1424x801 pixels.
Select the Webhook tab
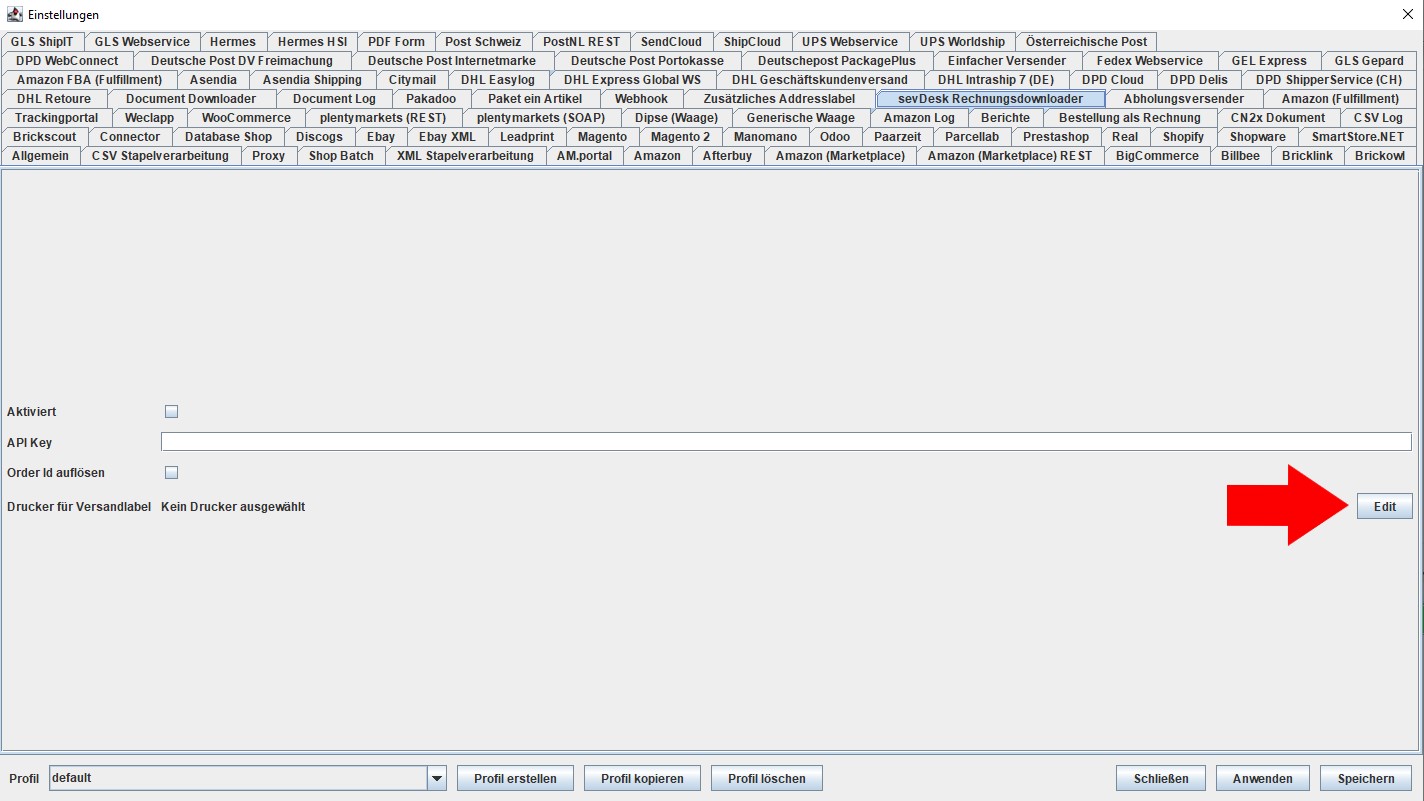tap(641, 99)
